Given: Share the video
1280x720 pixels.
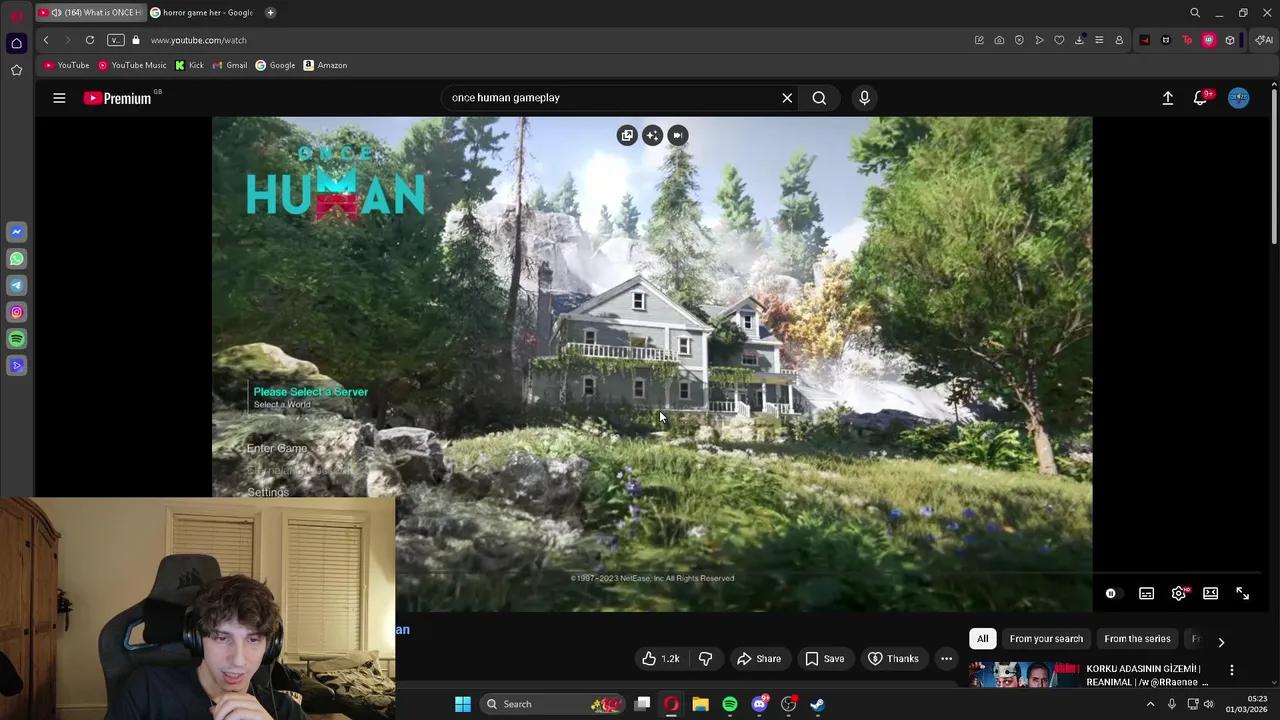Looking at the screenshot, I should (x=759, y=658).
